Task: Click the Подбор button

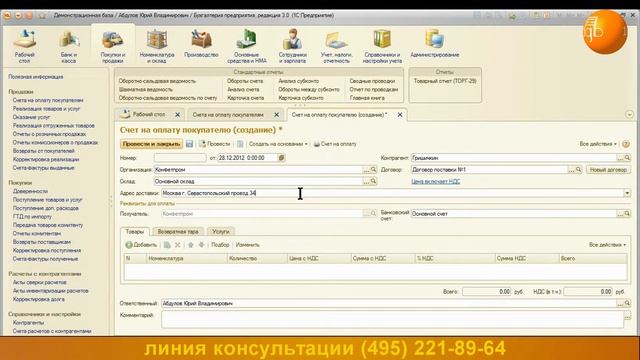Action: [220, 245]
